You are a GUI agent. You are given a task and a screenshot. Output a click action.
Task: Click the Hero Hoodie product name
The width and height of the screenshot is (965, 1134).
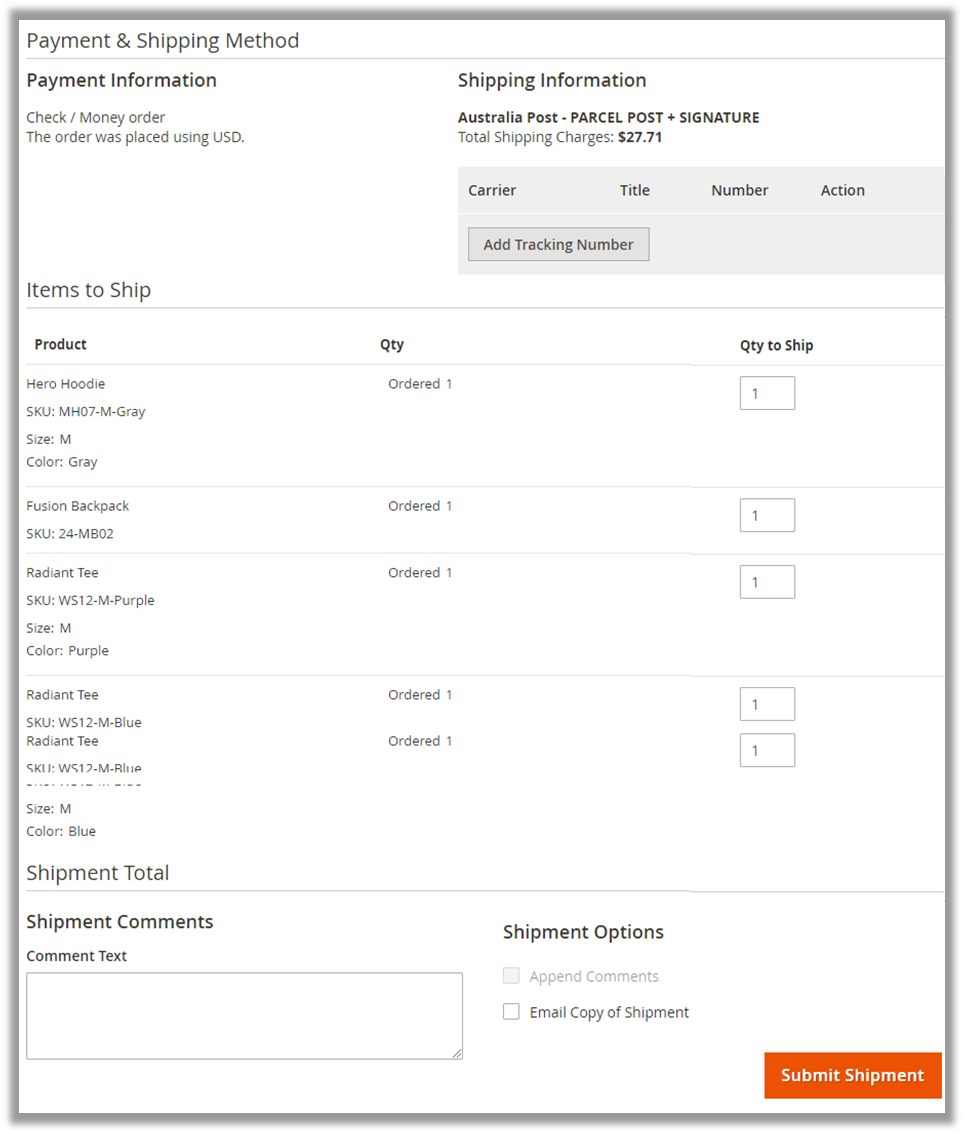click(65, 384)
